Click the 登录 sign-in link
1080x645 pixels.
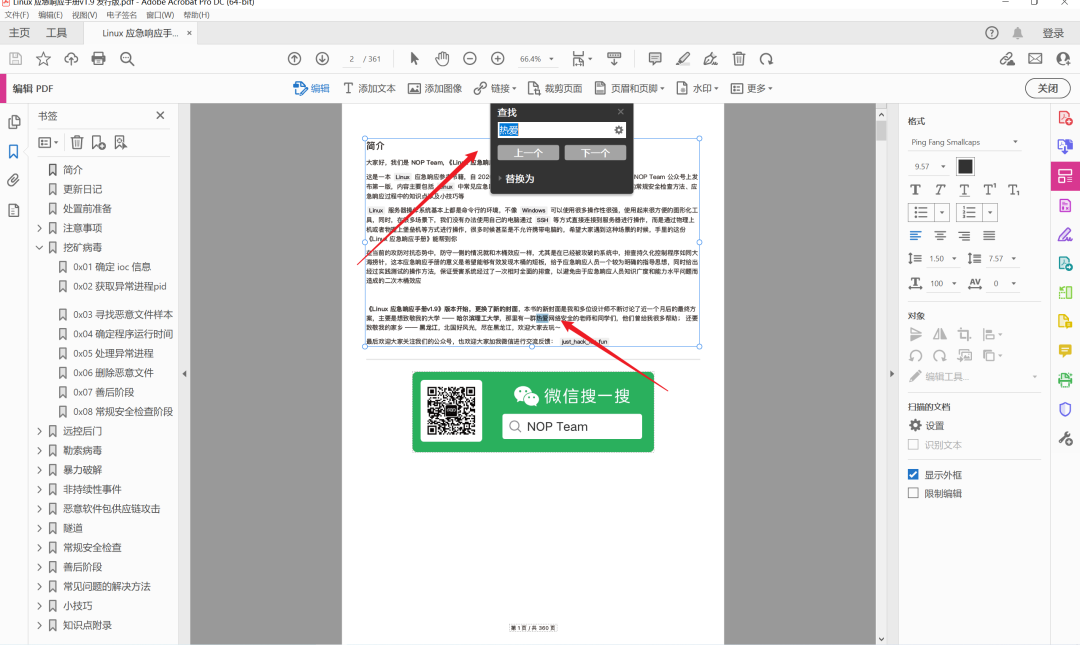1053,33
